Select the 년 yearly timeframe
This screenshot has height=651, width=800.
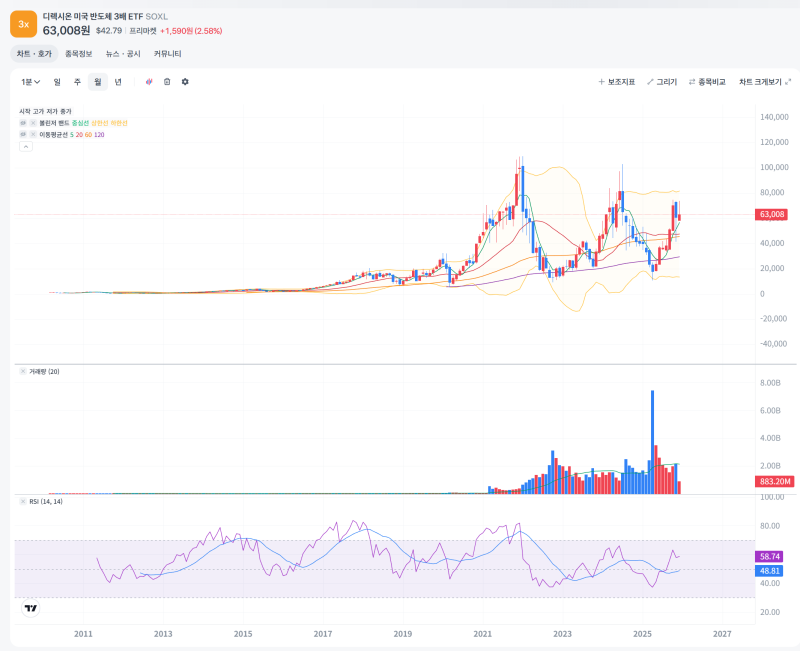(x=118, y=82)
